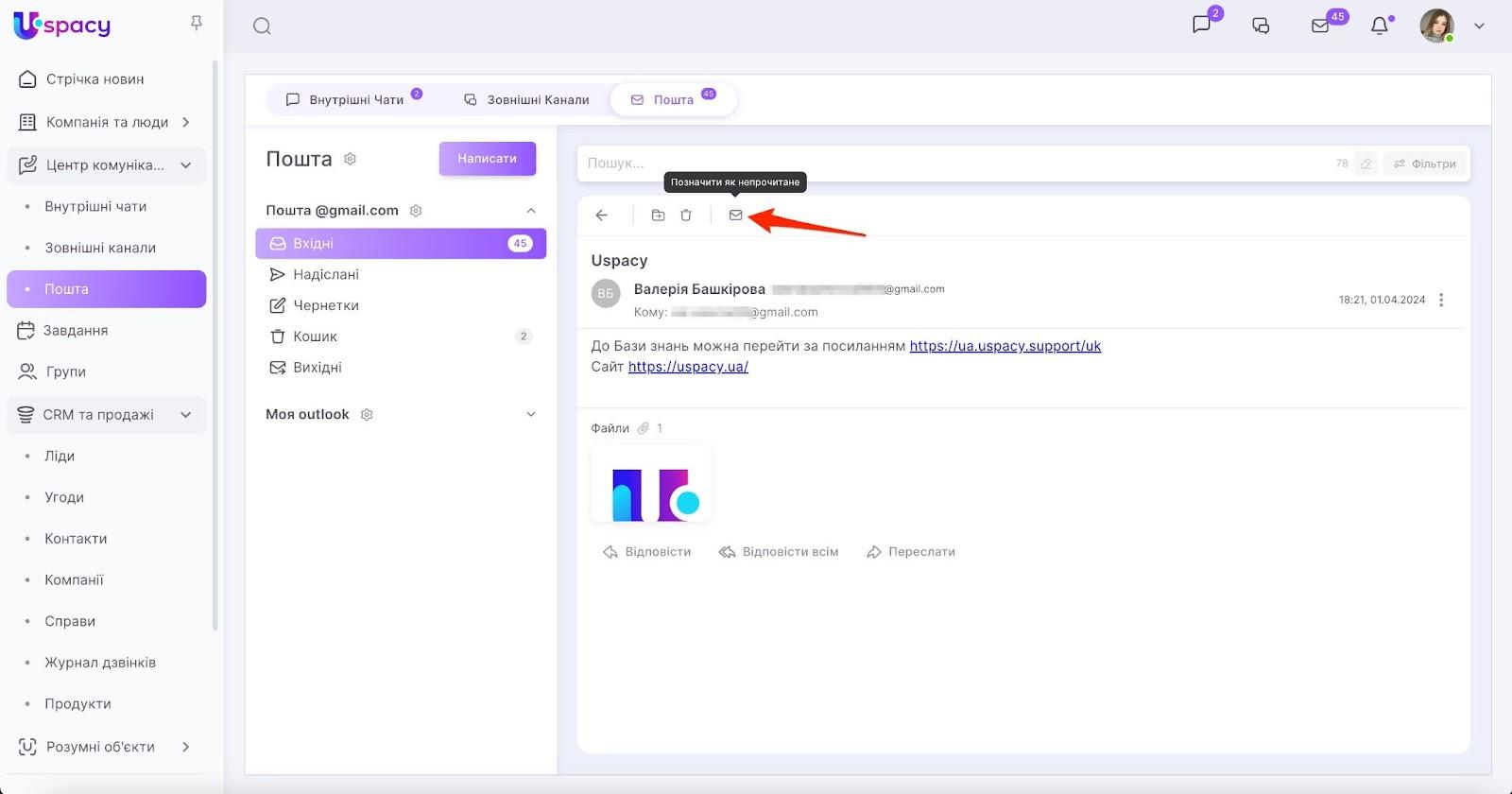Clear search with the eraser icon
1512x794 pixels.
click(1366, 164)
